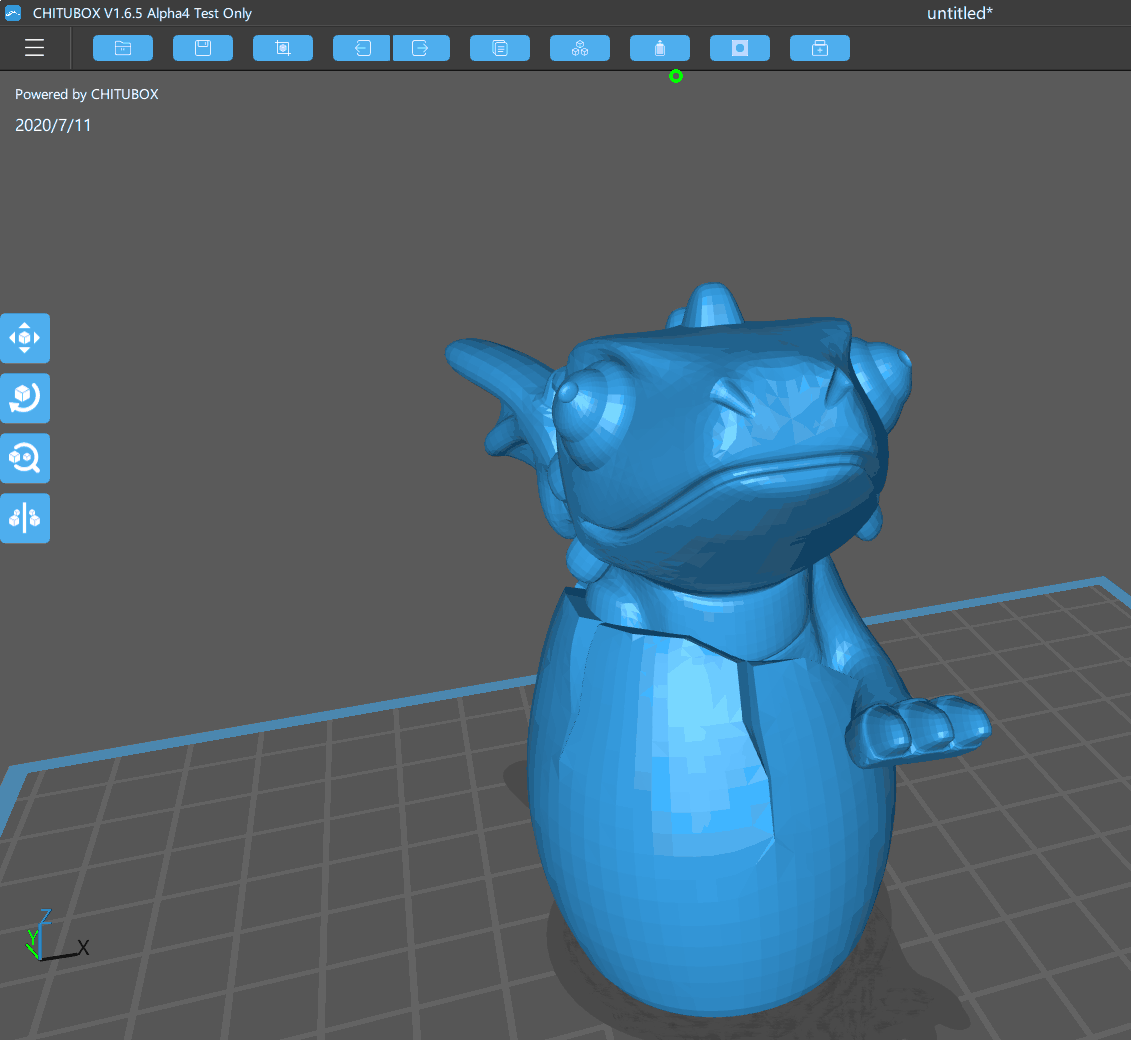Open the hamburger menu

[x=34, y=47]
